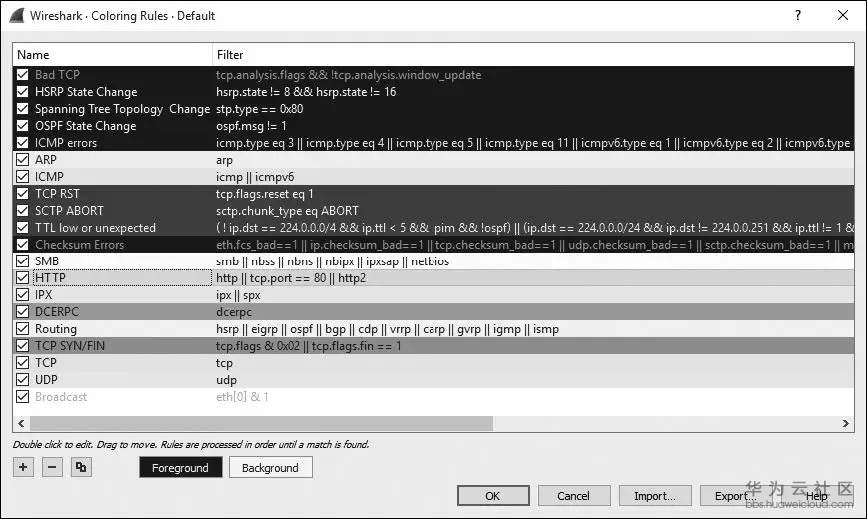Uncheck the Checksum Errors checkbox
Image resolution: width=867 pixels, height=519 pixels.
pyautogui.click(x=23, y=245)
